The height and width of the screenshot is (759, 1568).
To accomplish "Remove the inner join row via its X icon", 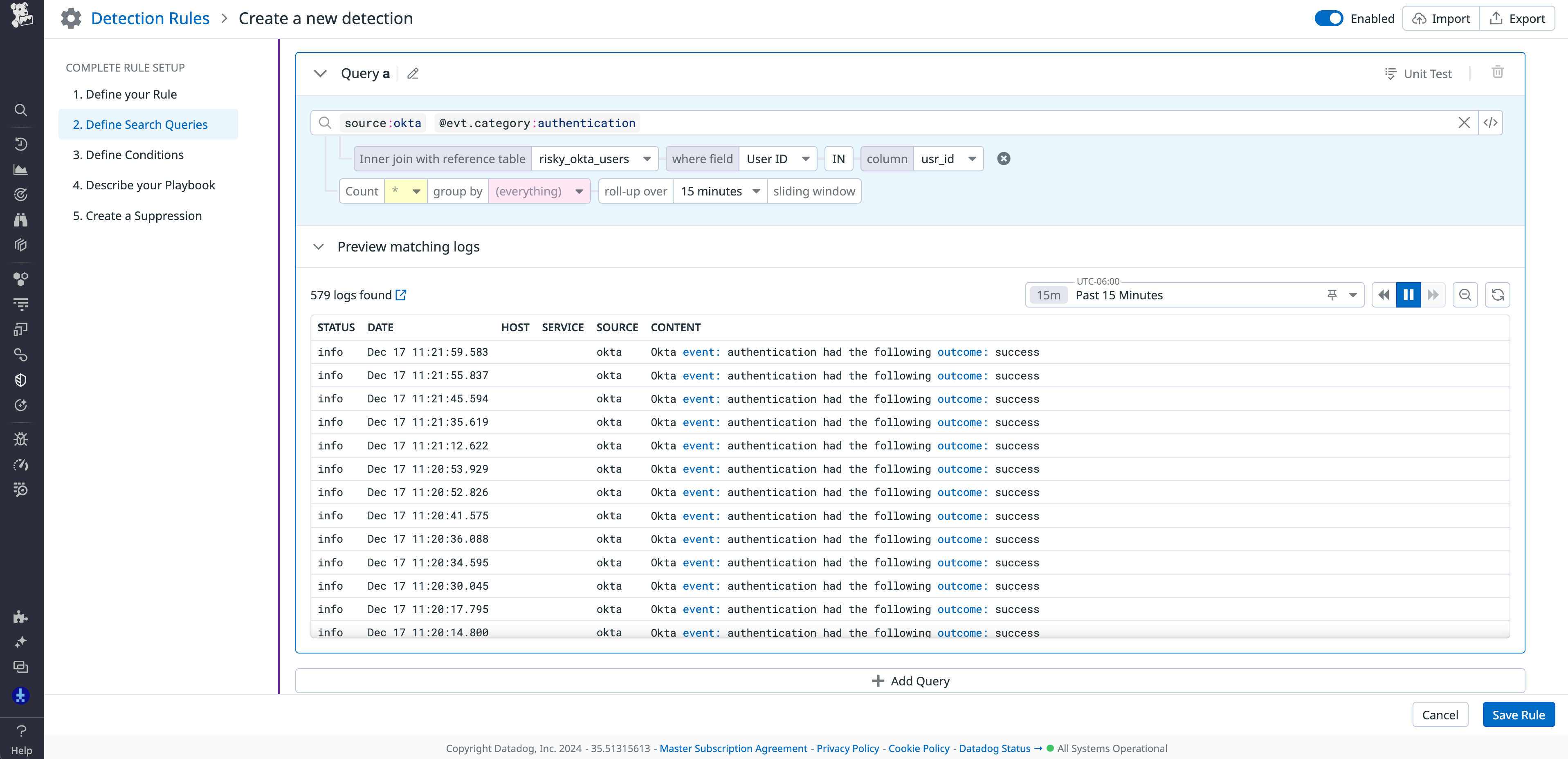I will click(1003, 158).
